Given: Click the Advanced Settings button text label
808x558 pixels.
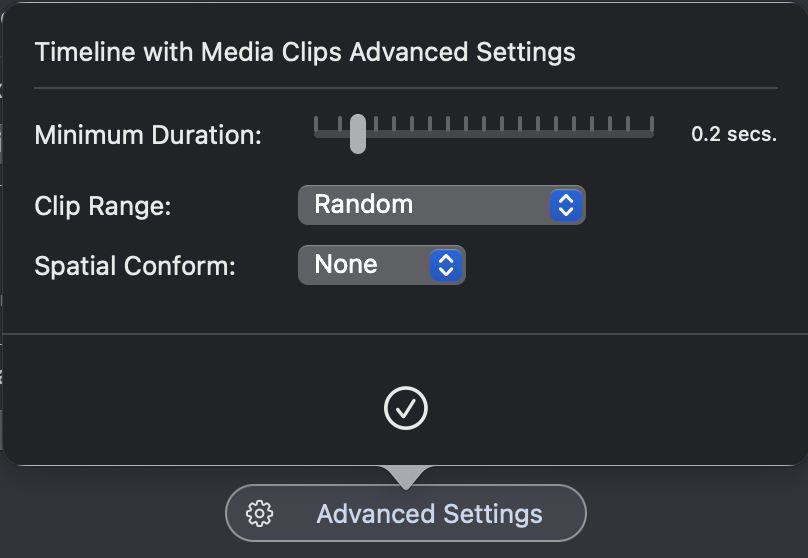Looking at the screenshot, I should click(x=430, y=514).
